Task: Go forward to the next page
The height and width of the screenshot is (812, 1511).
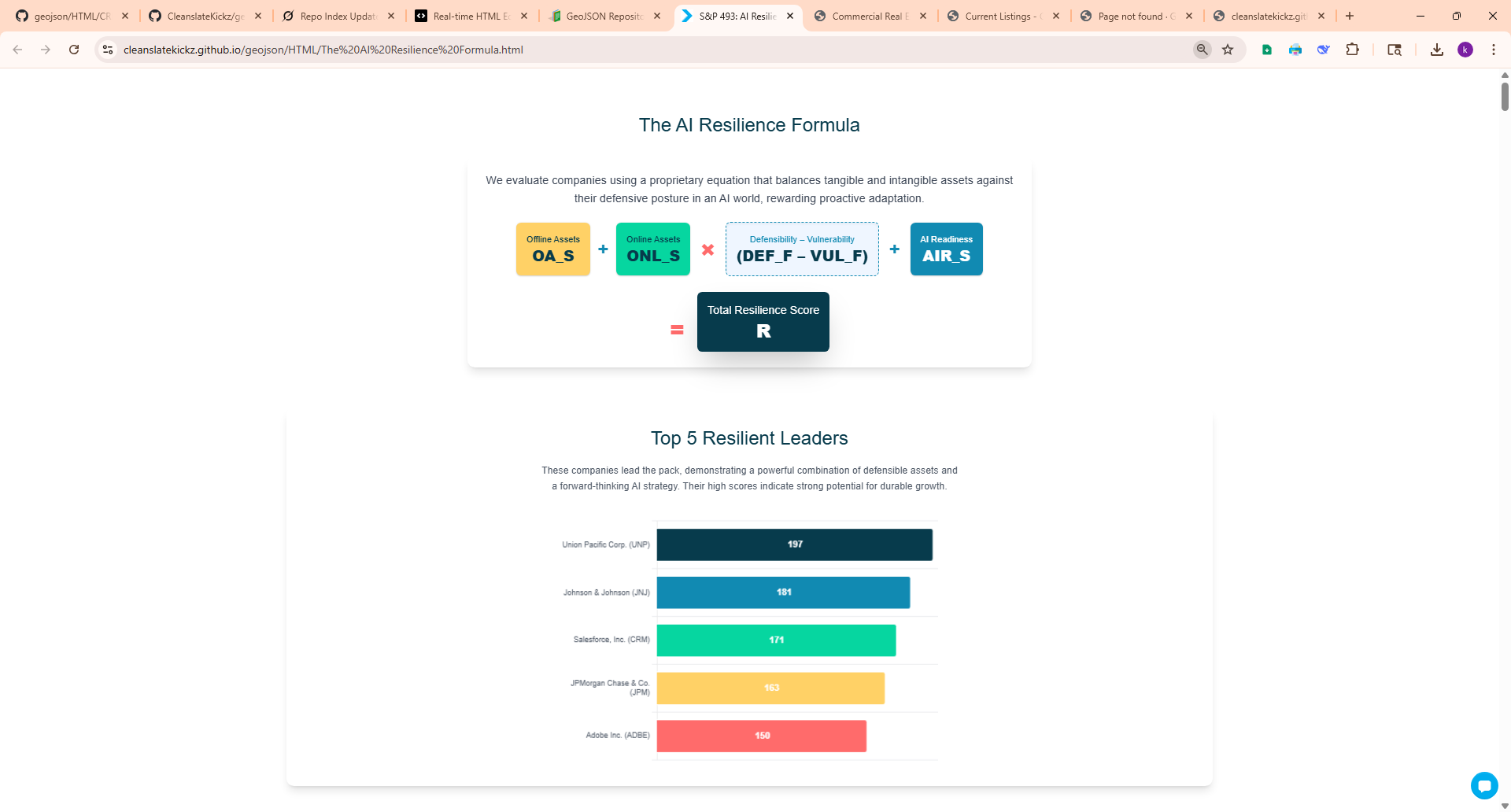Action: click(x=46, y=50)
